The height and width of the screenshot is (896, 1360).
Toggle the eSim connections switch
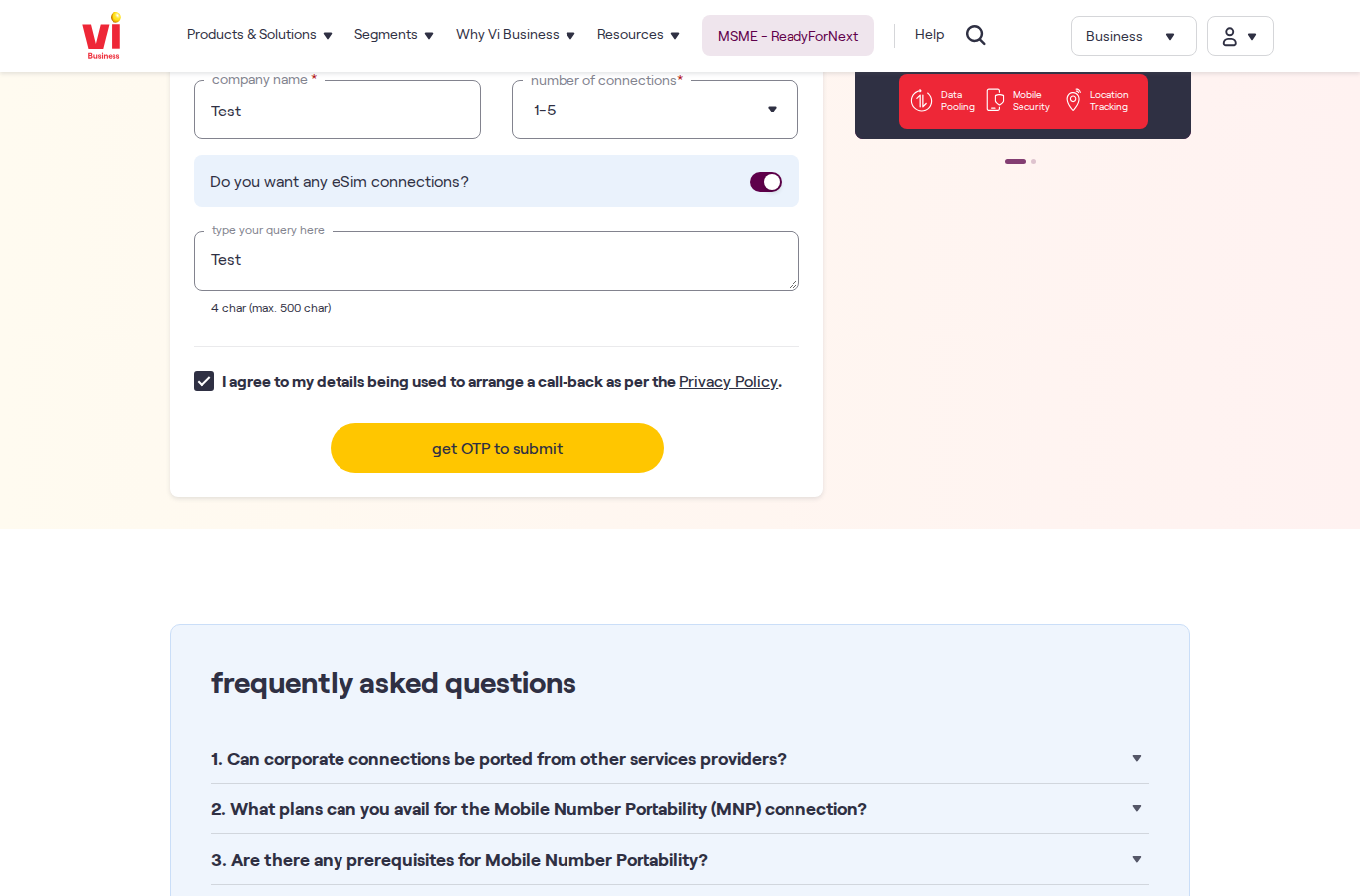(766, 182)
